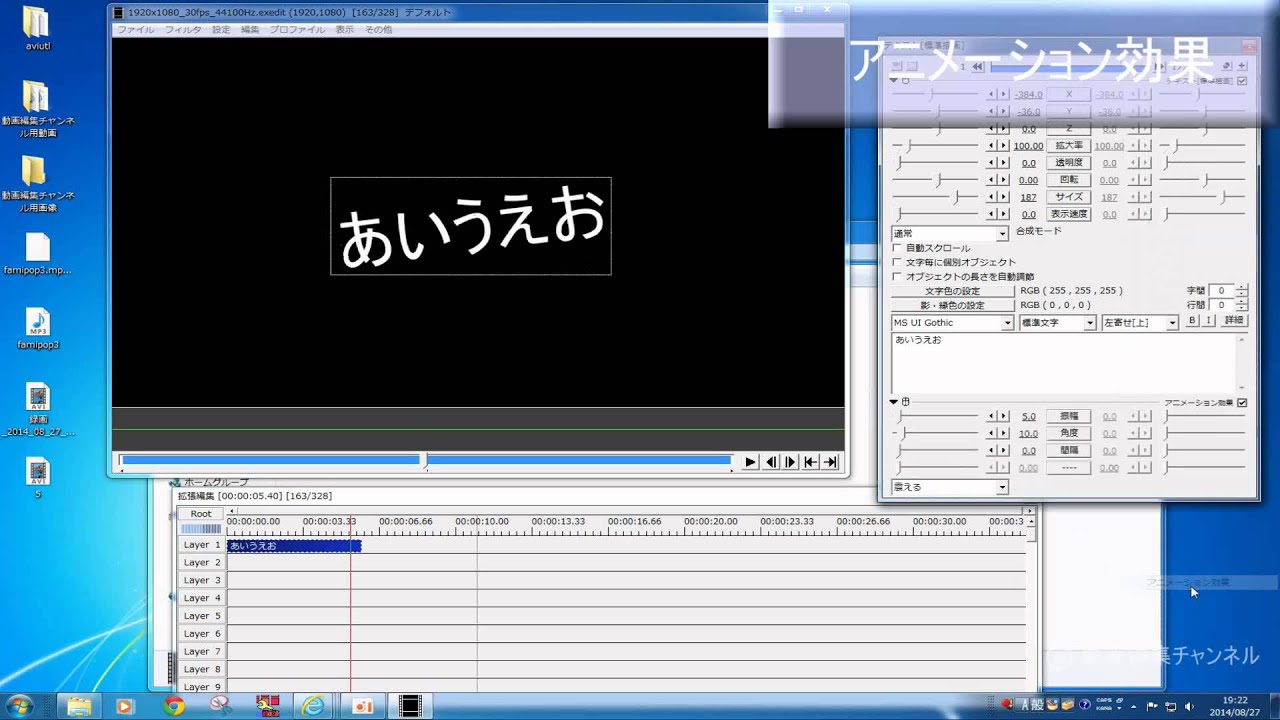
Task: Open the 標準文字 style dropdown
Action: click(1058, 323)
